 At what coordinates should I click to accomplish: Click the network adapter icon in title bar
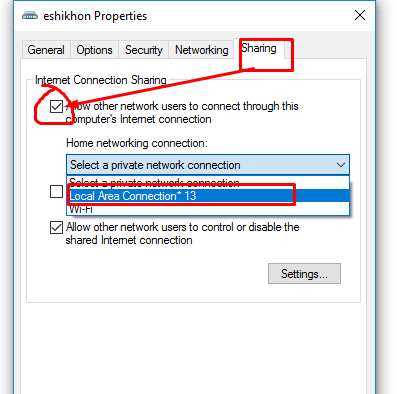point(30,16)
